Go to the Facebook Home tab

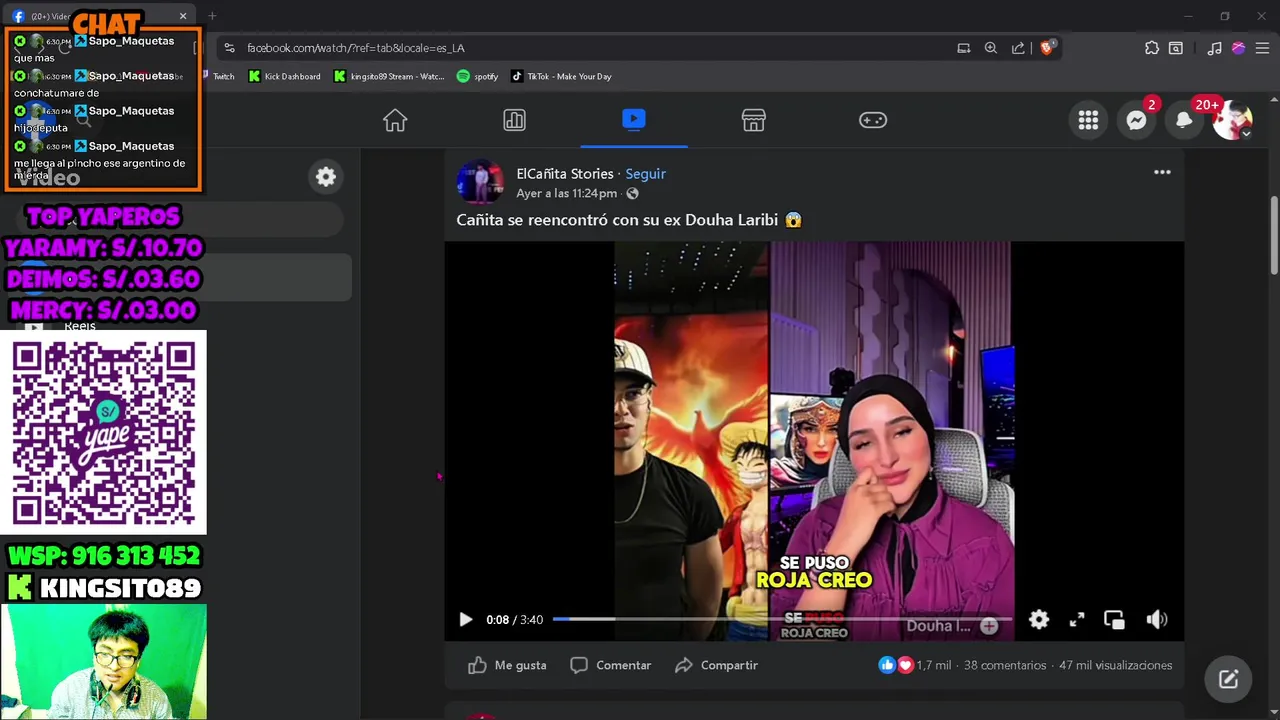(395, 120)
